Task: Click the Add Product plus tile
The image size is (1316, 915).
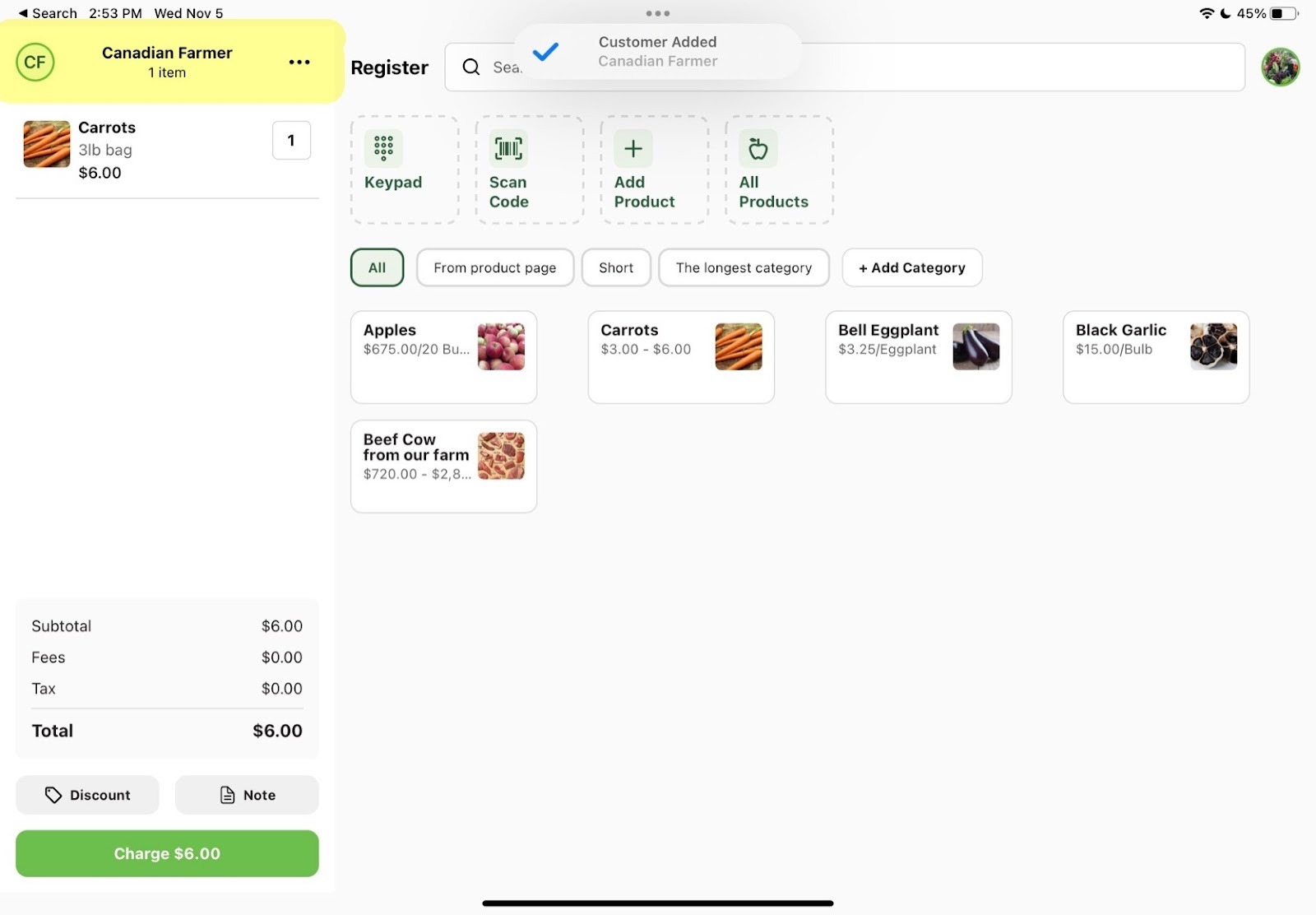Action: (x=654, y=170)
